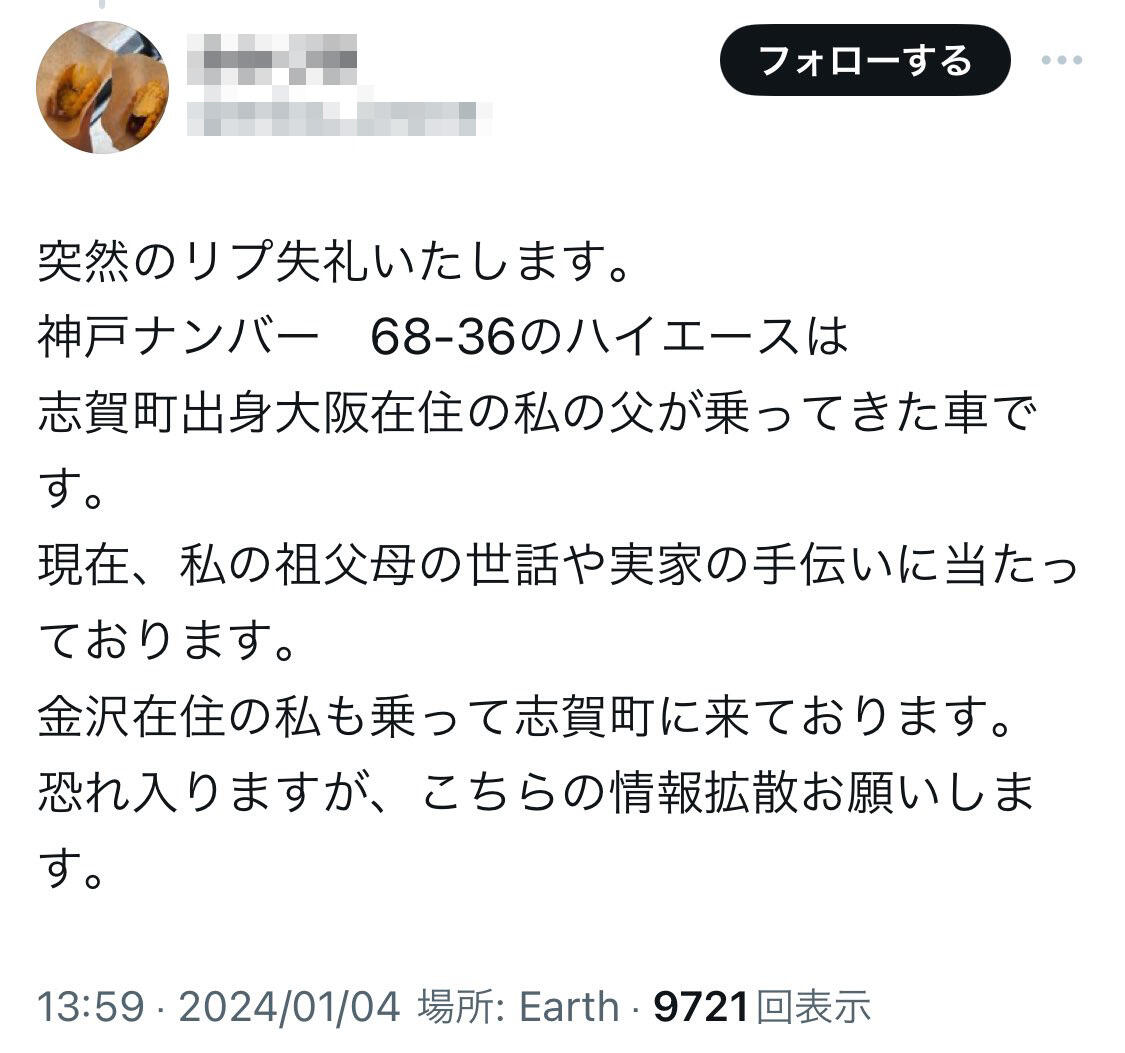Open the 9721 view count
1125x1053 pixels.
[701, 1006]
